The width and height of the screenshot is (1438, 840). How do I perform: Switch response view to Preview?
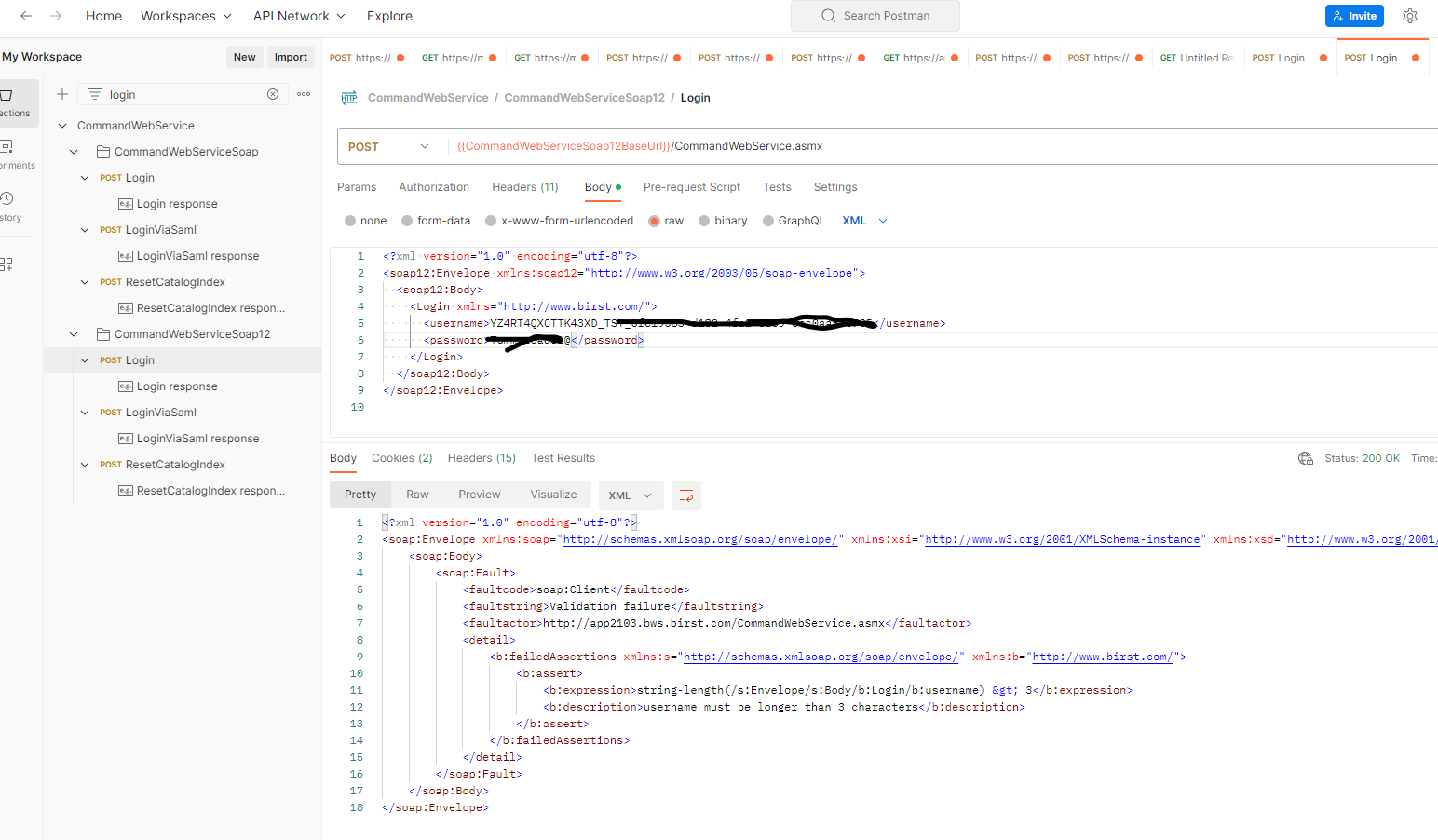480,495
